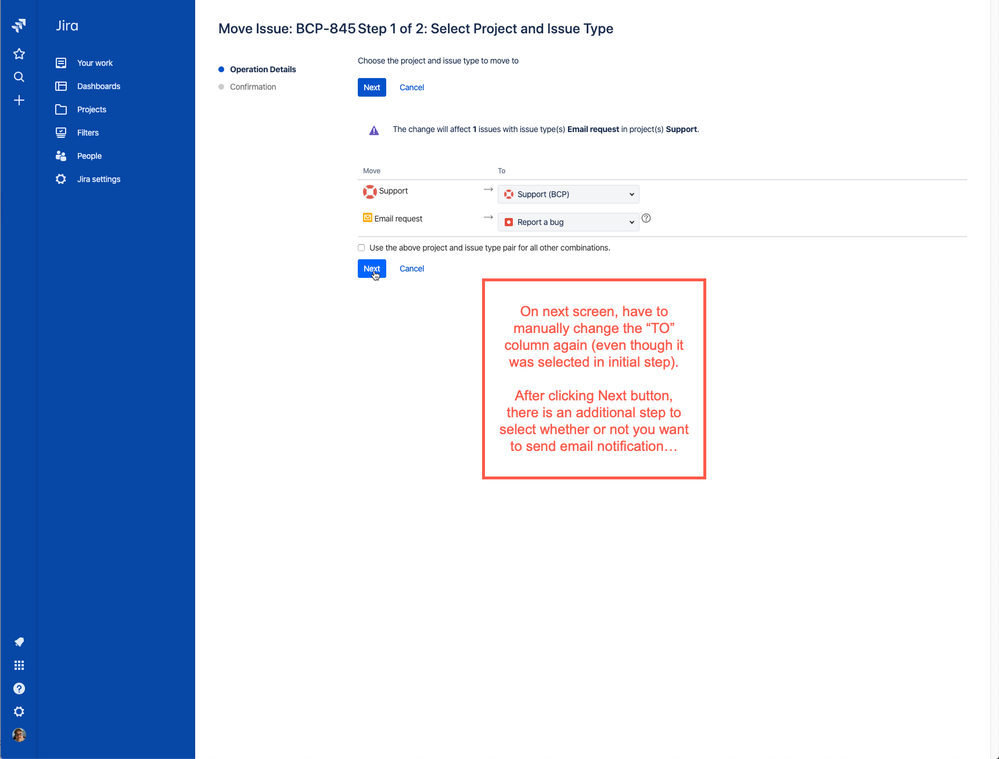Screen dimensions: 999x759
Task: Open Jira settings menu item
Action: tap(99, 179)
